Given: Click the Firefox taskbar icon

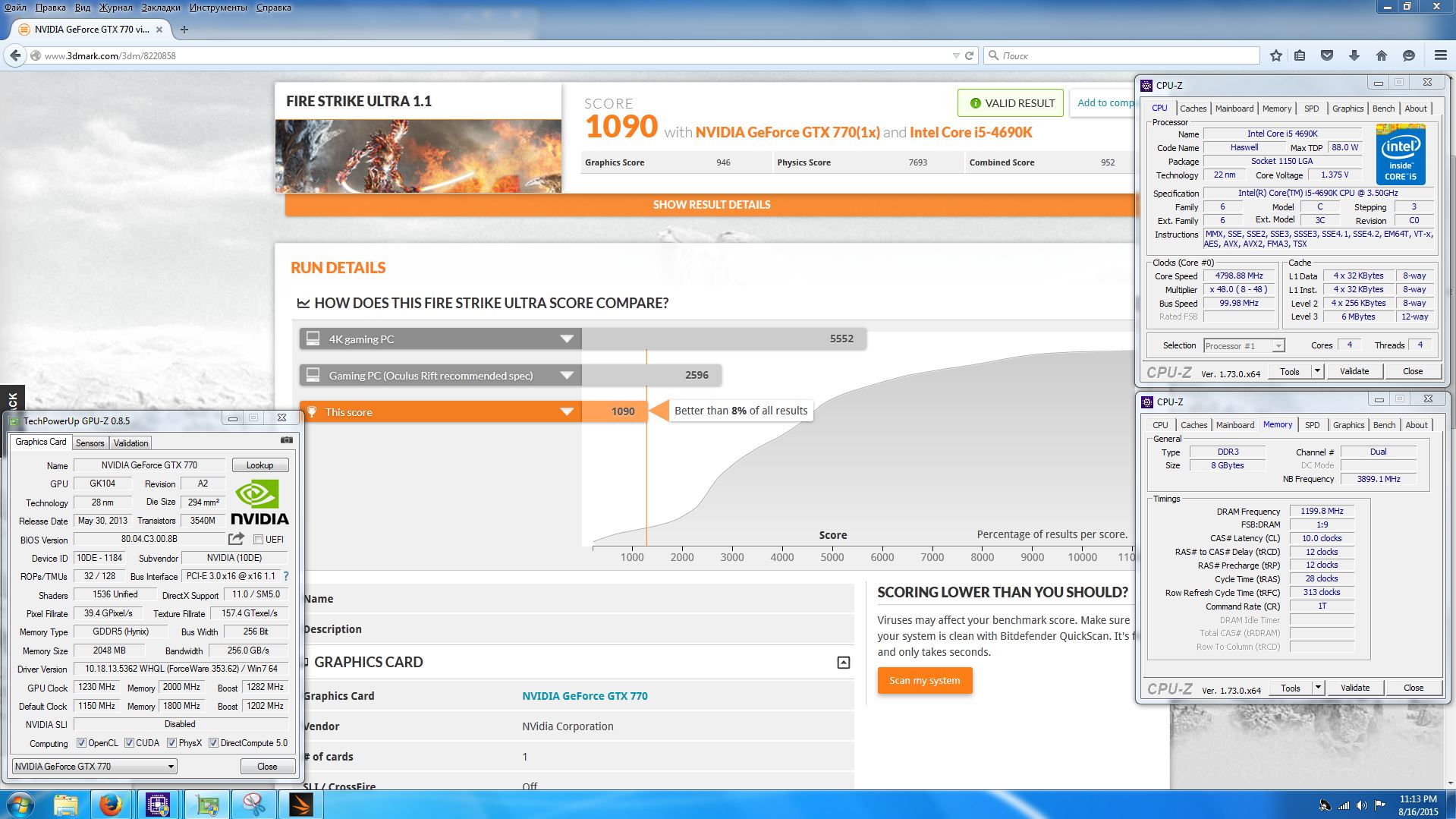Looking at the screenshot, I should click(111, 805).
